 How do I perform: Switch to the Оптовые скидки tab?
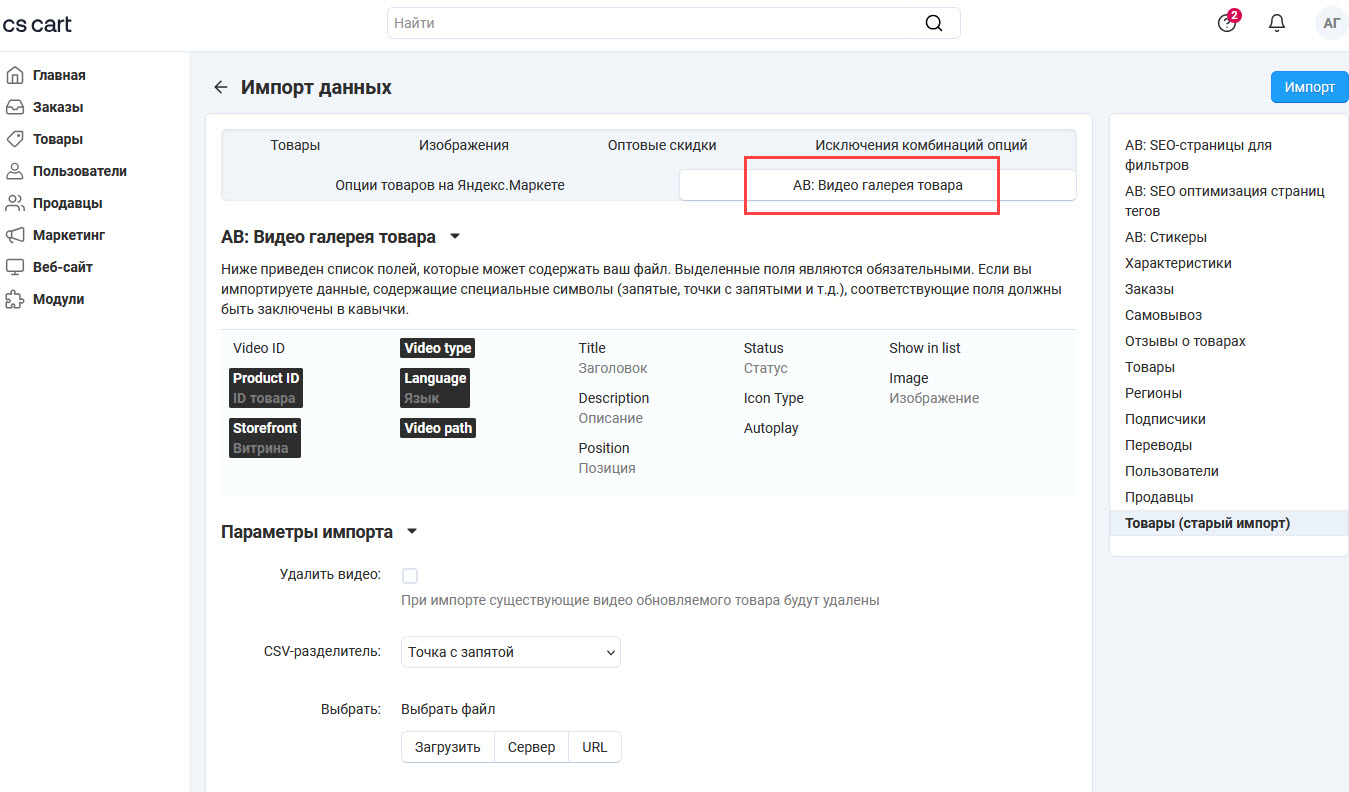[x=661, y=145]
